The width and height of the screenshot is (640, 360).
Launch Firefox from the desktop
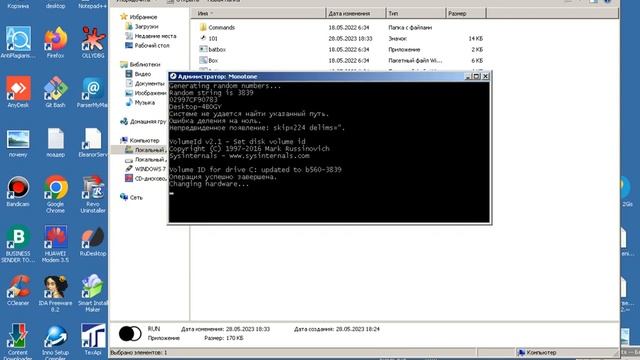56,42
